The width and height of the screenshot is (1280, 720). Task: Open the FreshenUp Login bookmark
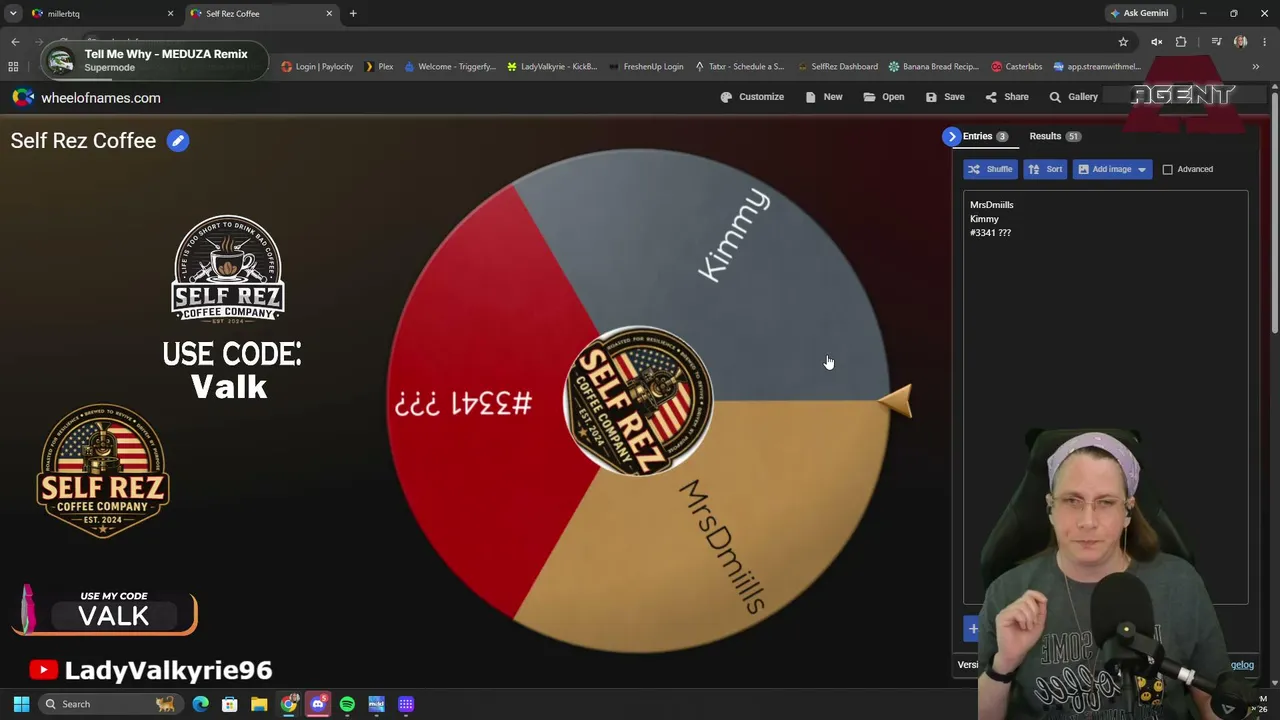[646, 67]
